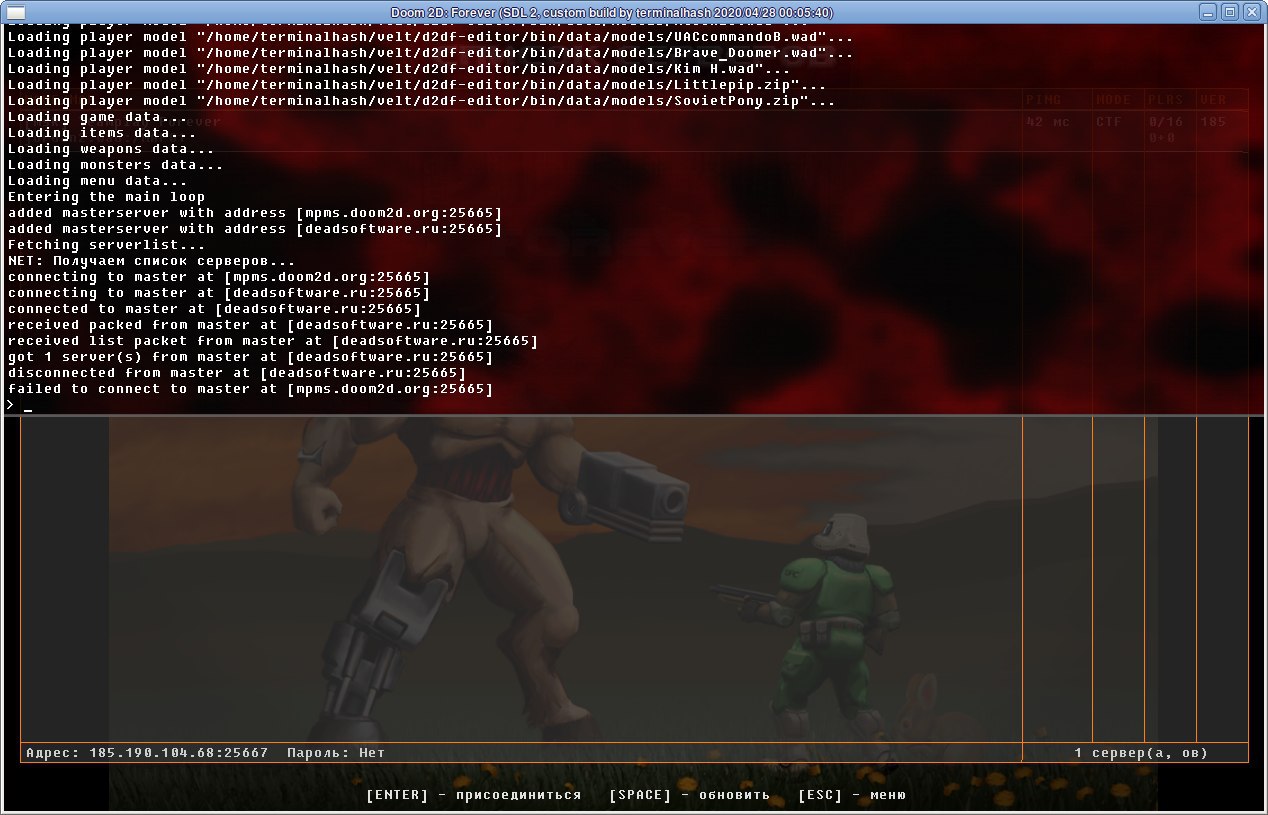This screenshot has width=1268, height=815.
Task: Click the 185 version value
Action: coord(1213,122)
